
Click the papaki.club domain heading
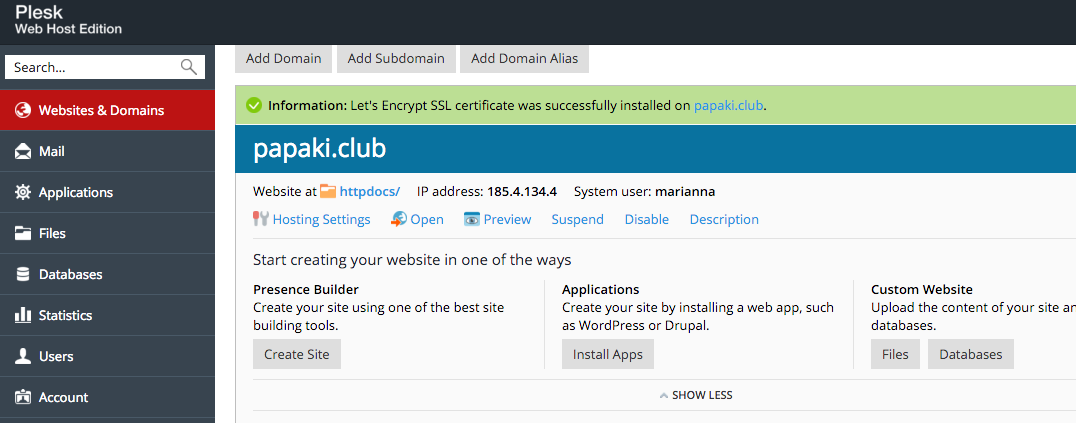click(x=320, y=149)
